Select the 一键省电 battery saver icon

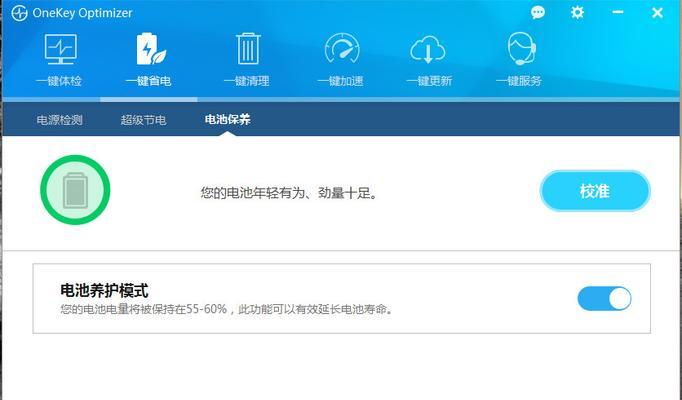click(x=150, y=49)
